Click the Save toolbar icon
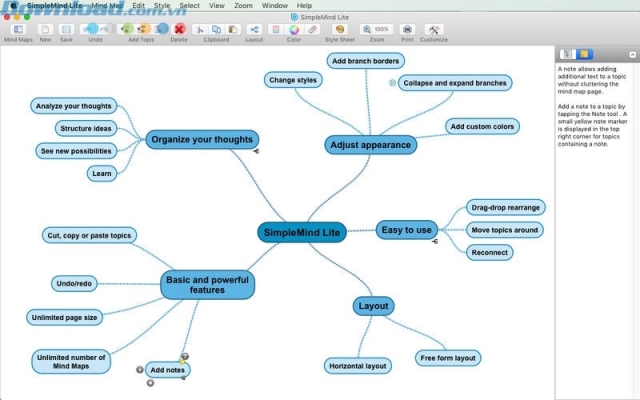640x400 pixels. click(66, 29)
